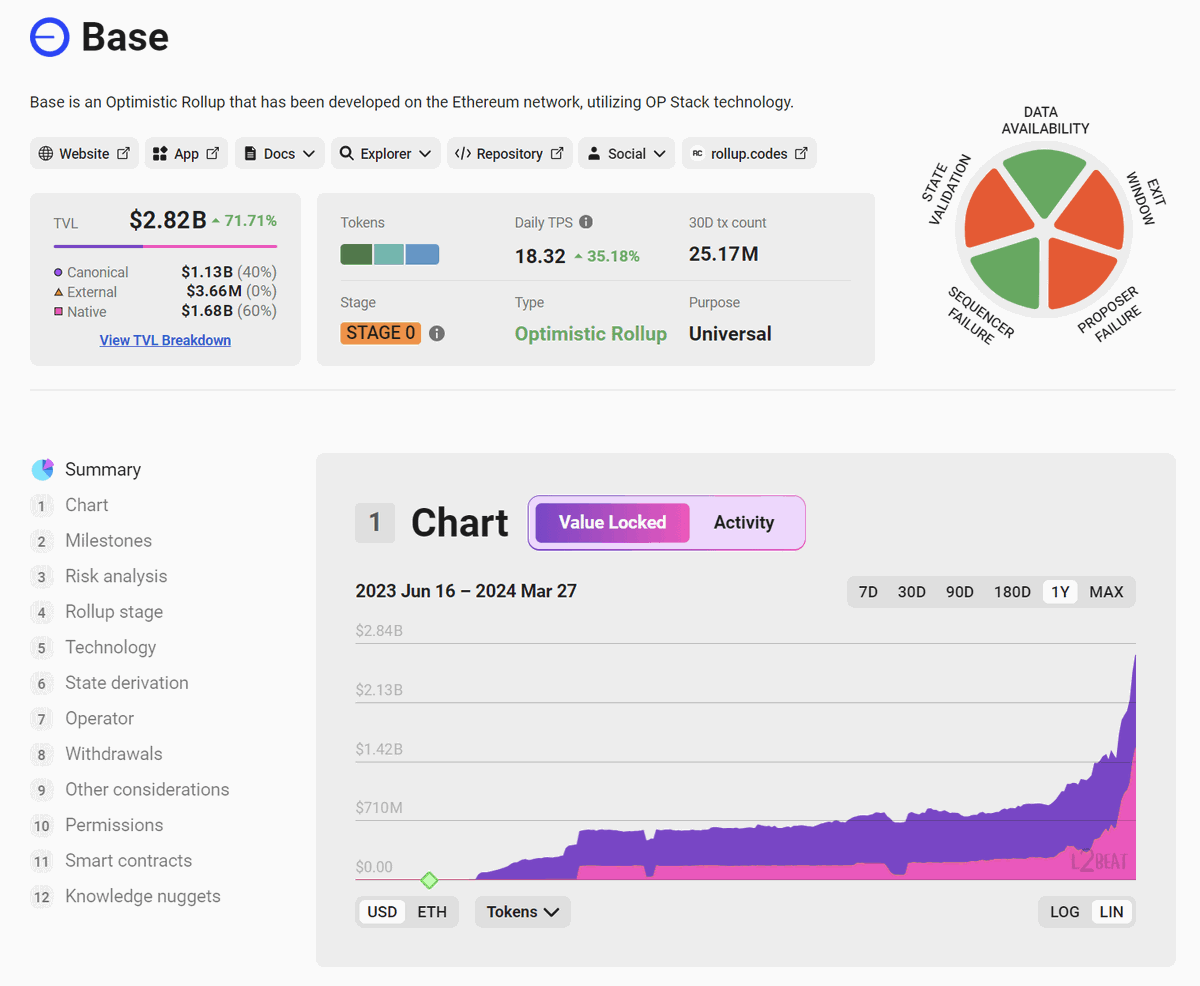Viewport: 1200px width, 986px height.
Task: Click the View TVL Breakdown link
Action: coord(164,340)
